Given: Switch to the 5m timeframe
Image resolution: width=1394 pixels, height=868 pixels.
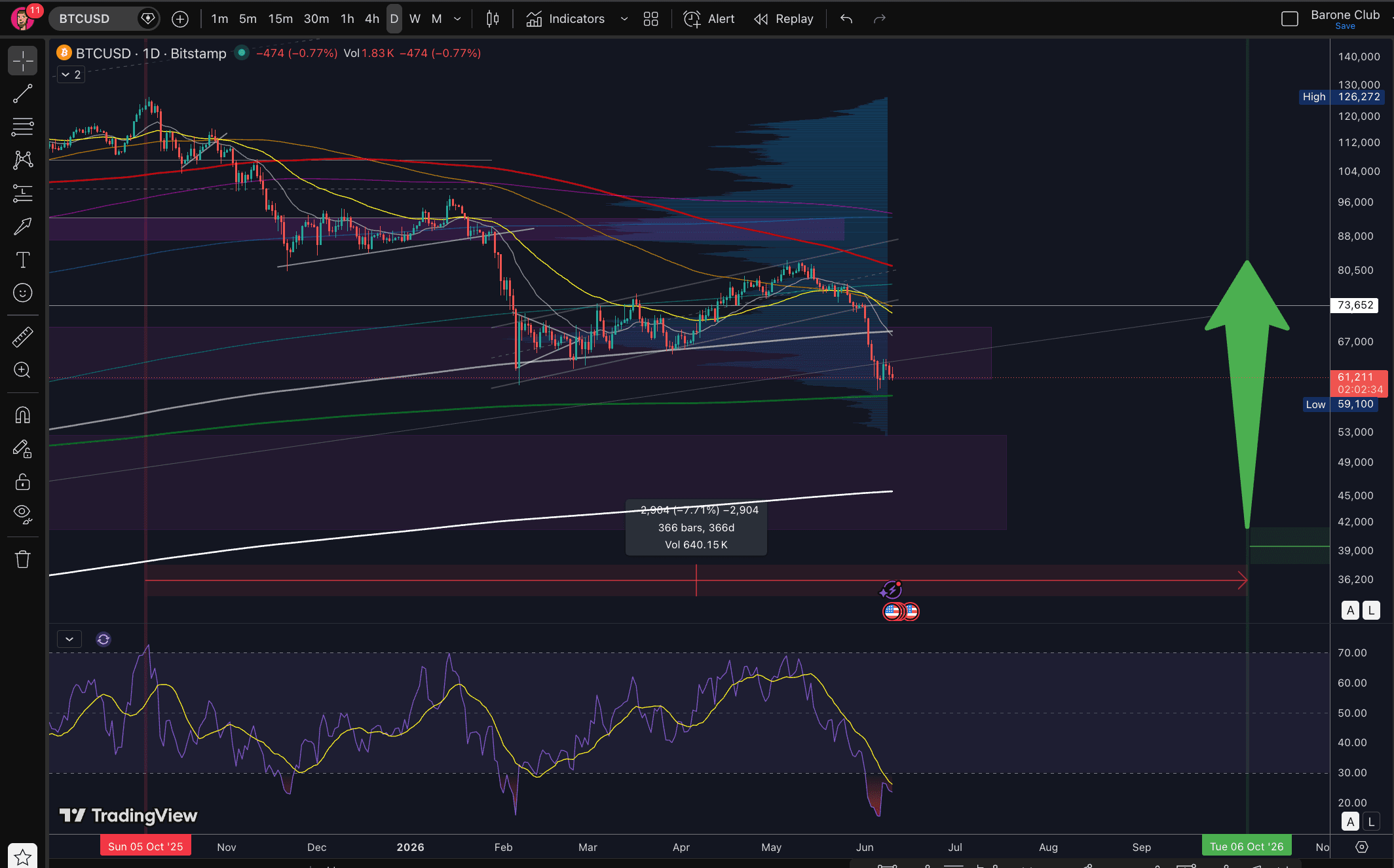Looking at the screenshot, I should point(248,19).
